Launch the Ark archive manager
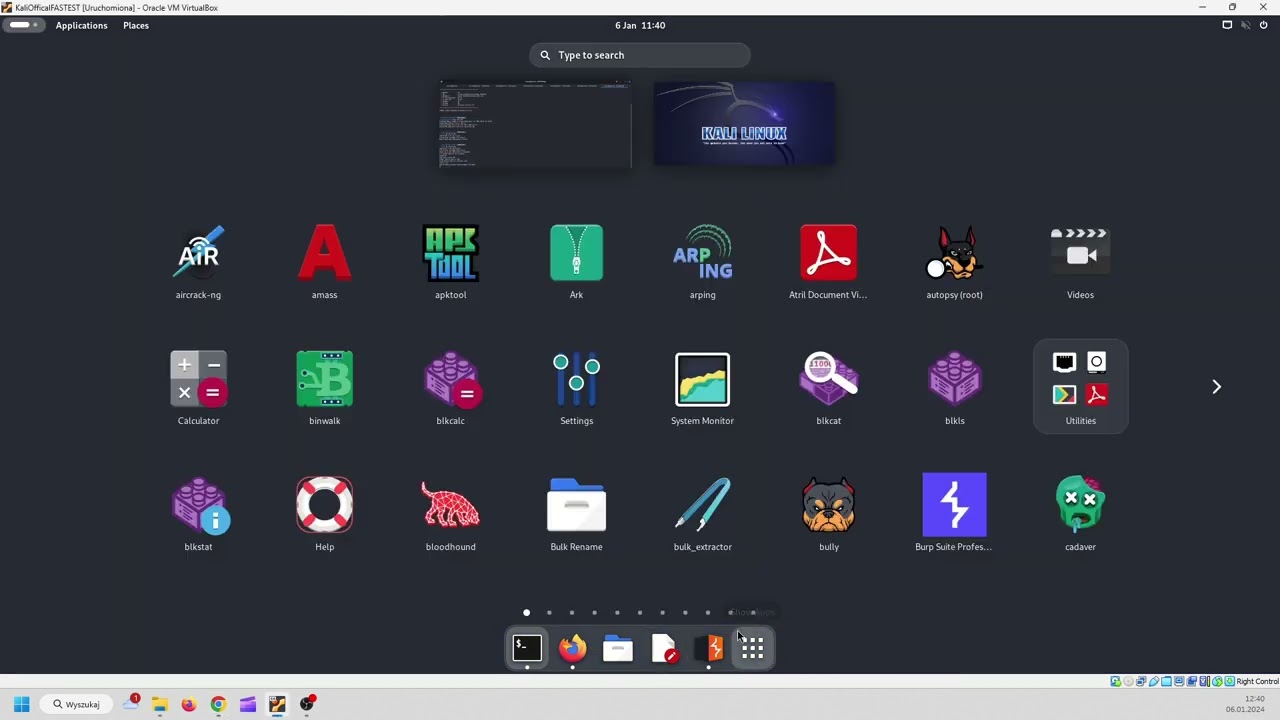 coord(576,262)
